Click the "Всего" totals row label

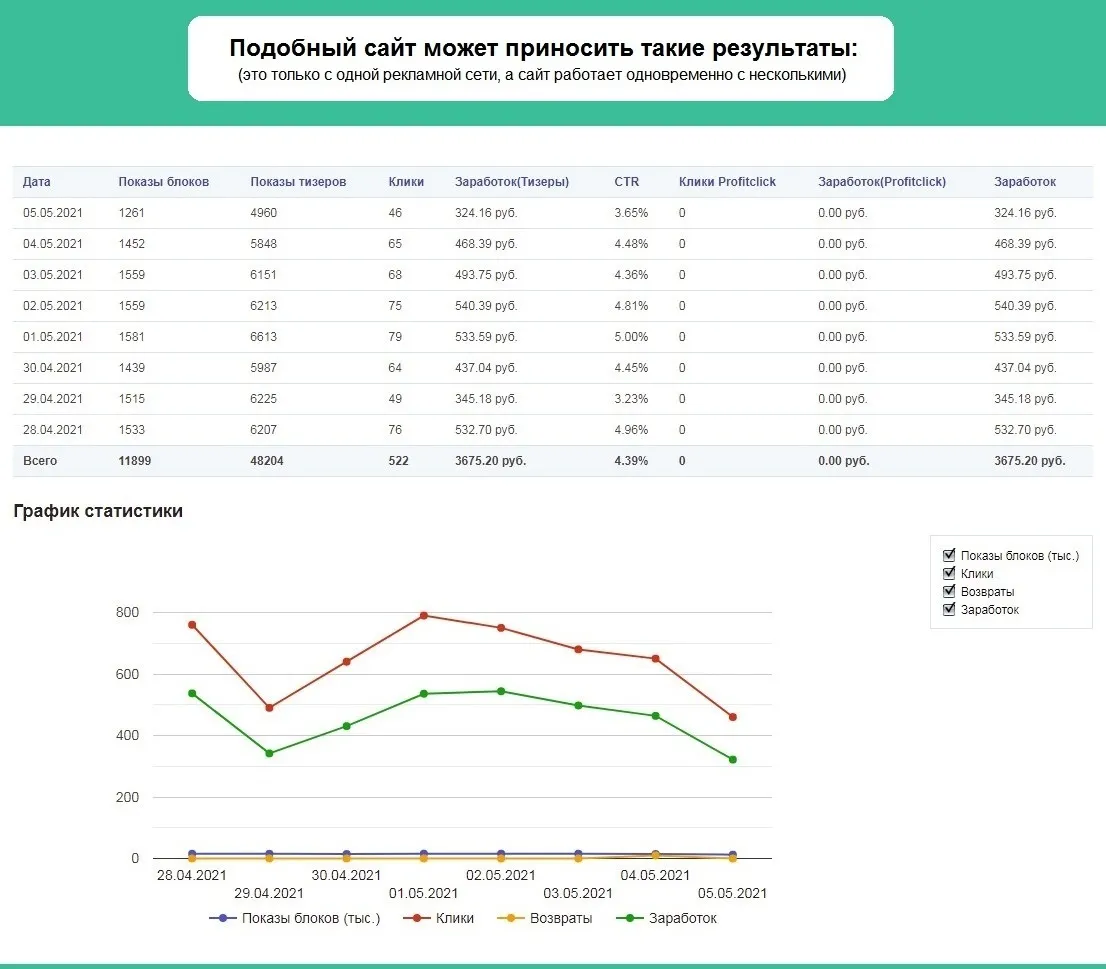40,461
